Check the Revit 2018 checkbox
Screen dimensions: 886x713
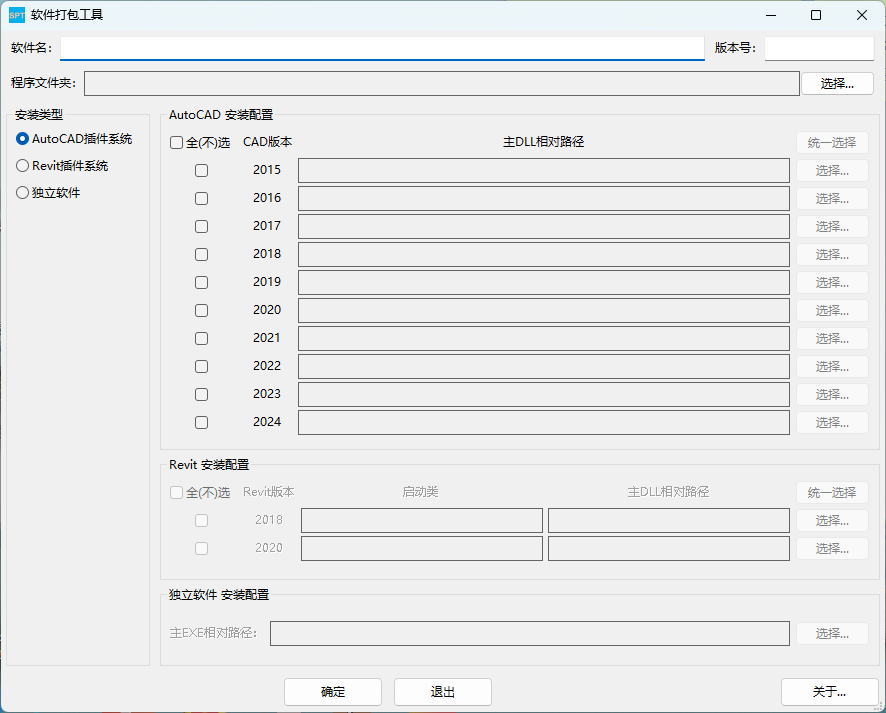201,520
